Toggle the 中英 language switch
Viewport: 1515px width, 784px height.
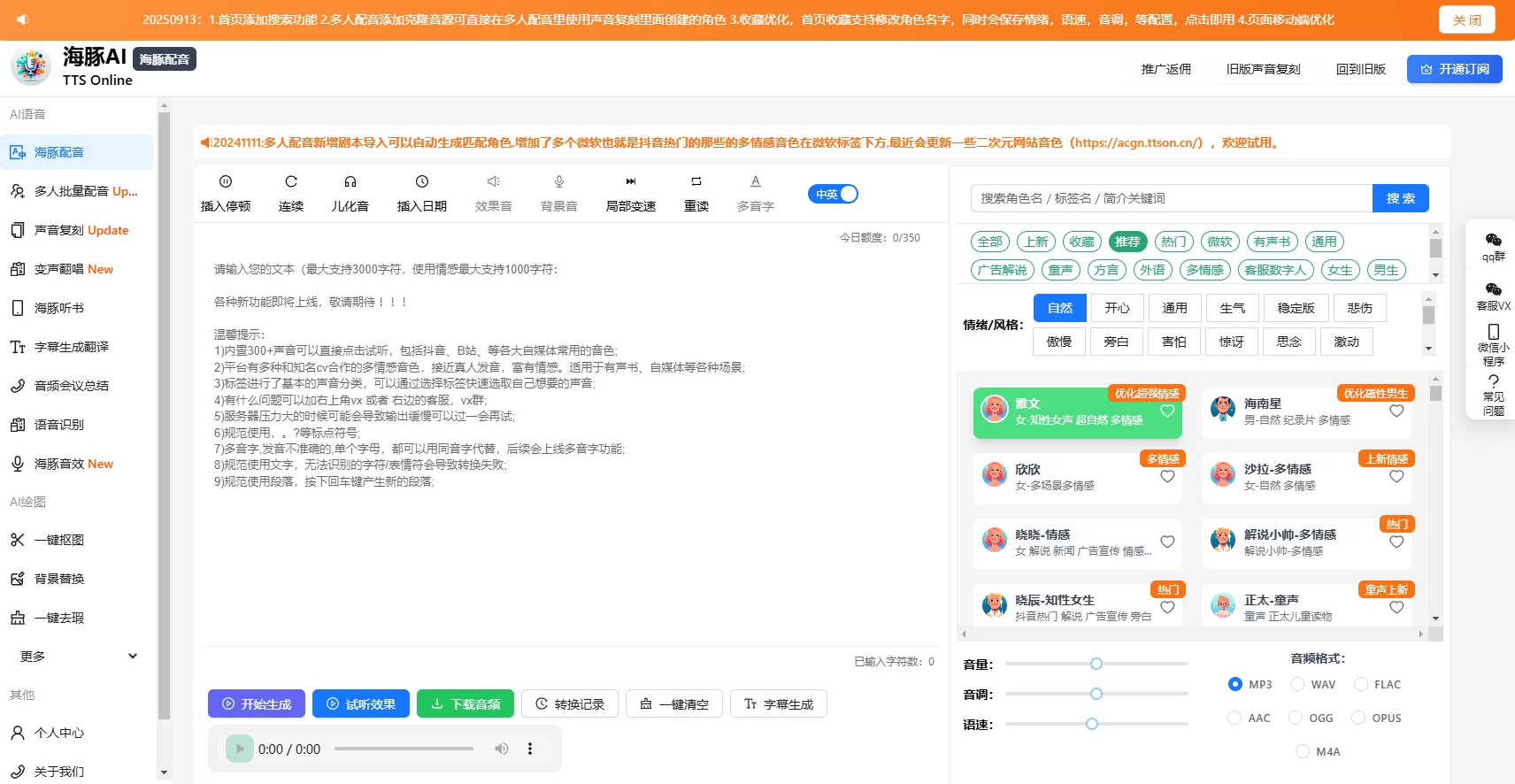[833, 194]
